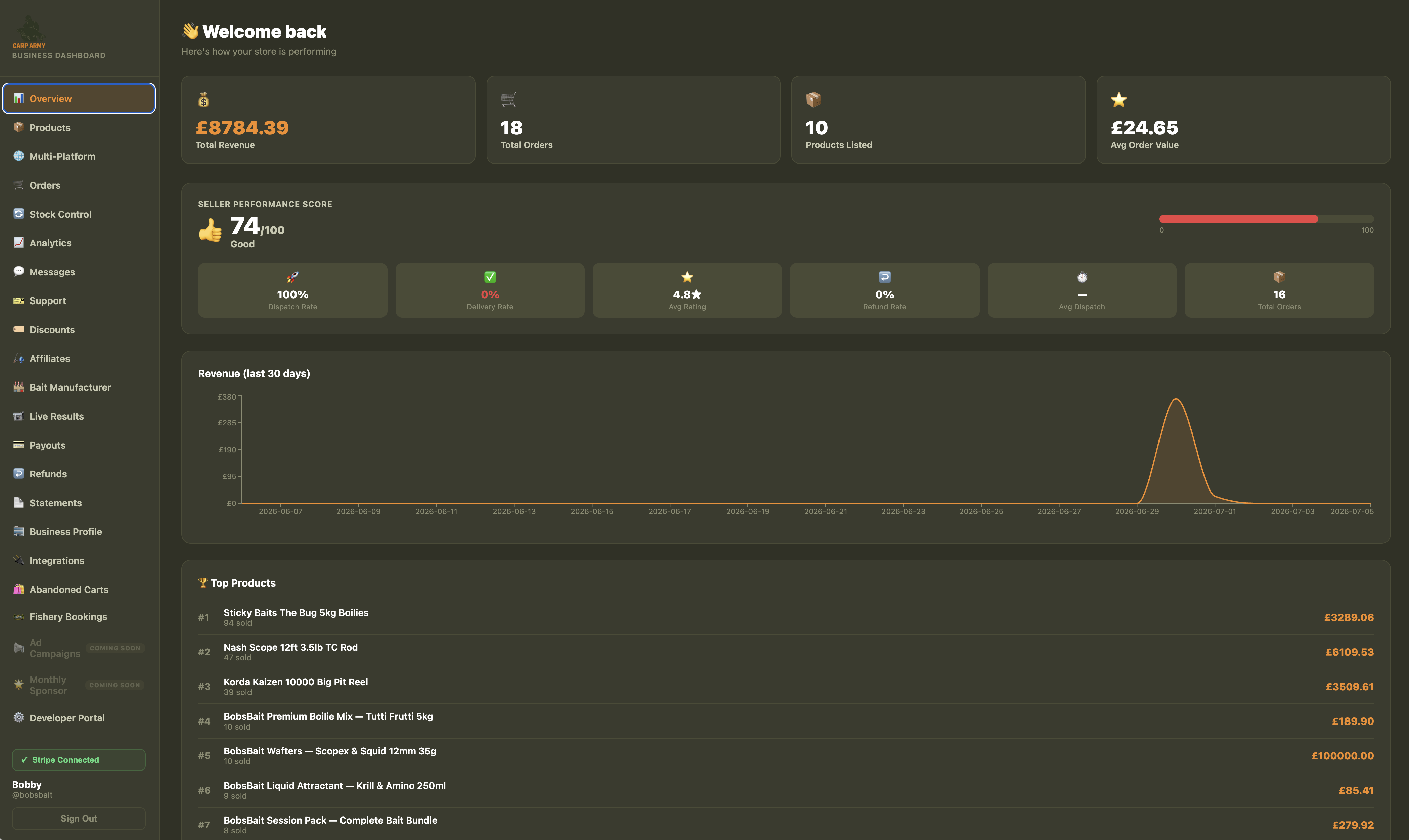
Task: Click the Statements document icon
Action: pyautogui.click(x=19, y=503)
